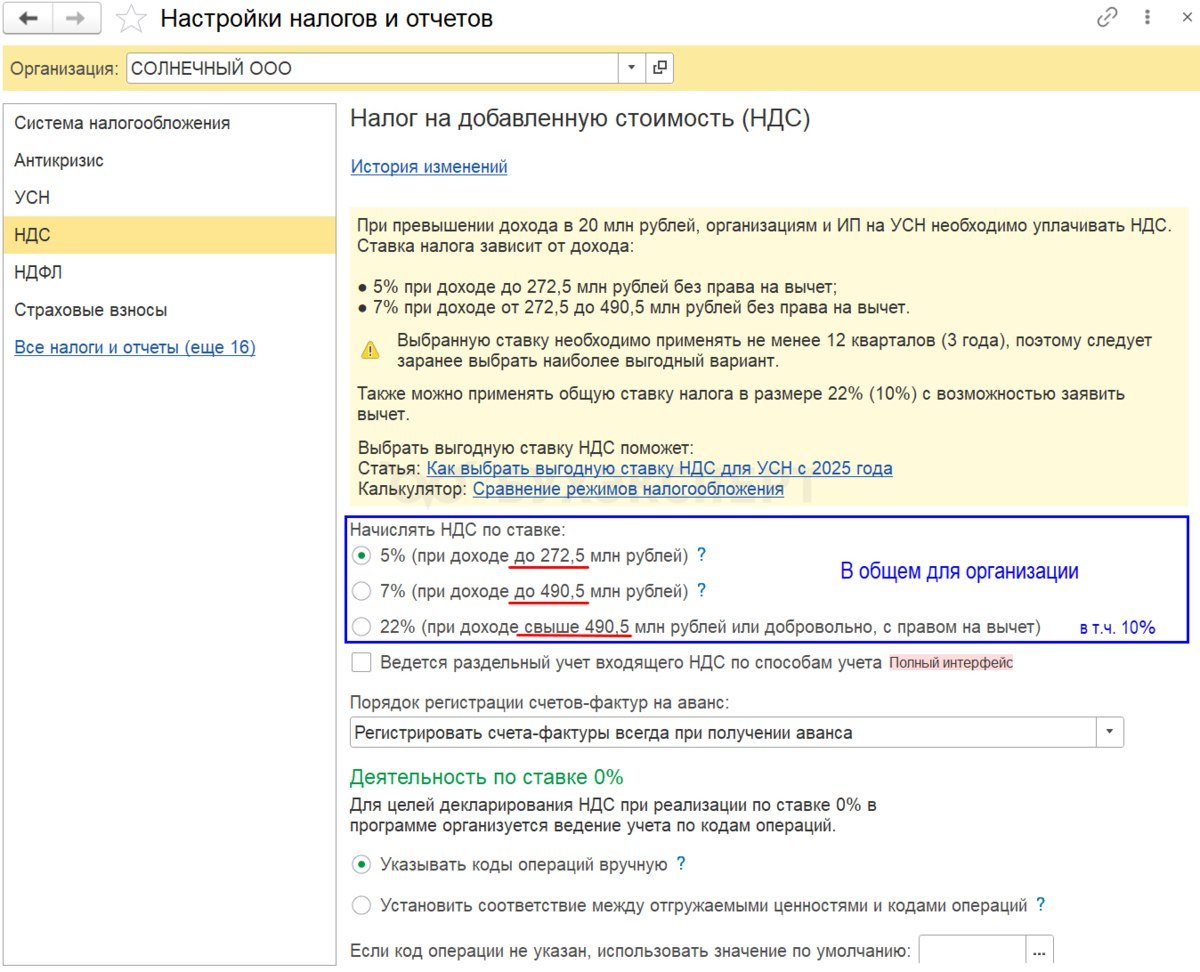Screen dimensions: 1200x972
Task: Select the 5% НДС rate option
Action: (361, 555)
